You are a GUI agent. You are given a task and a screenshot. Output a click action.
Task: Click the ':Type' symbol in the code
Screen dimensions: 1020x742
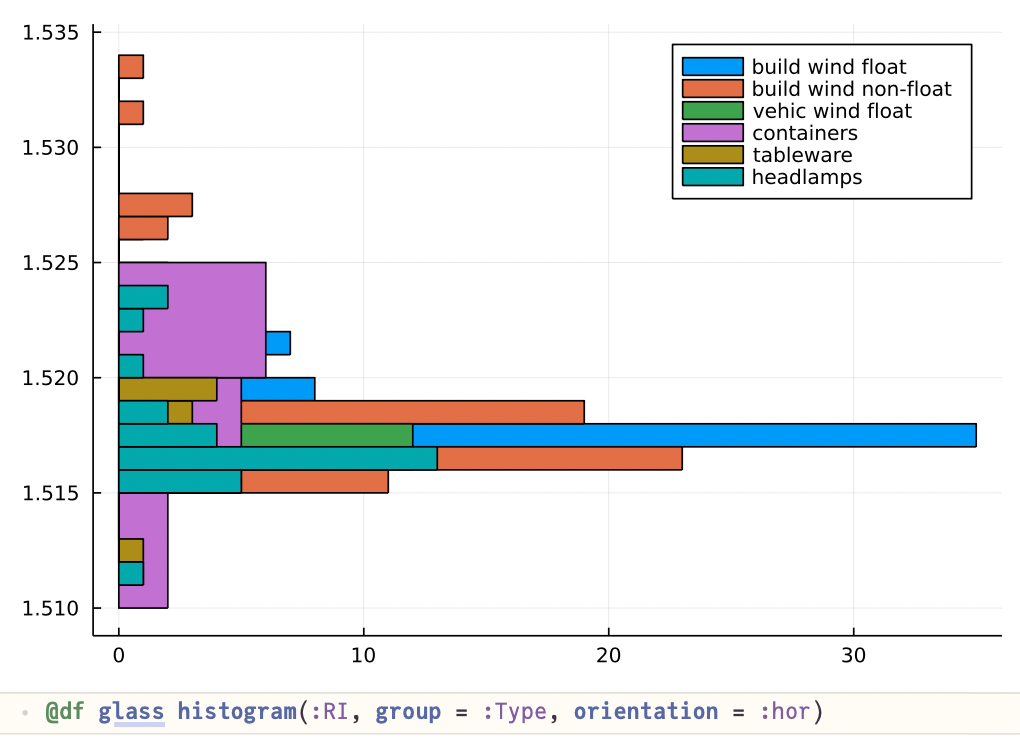(x=515, y=711)
